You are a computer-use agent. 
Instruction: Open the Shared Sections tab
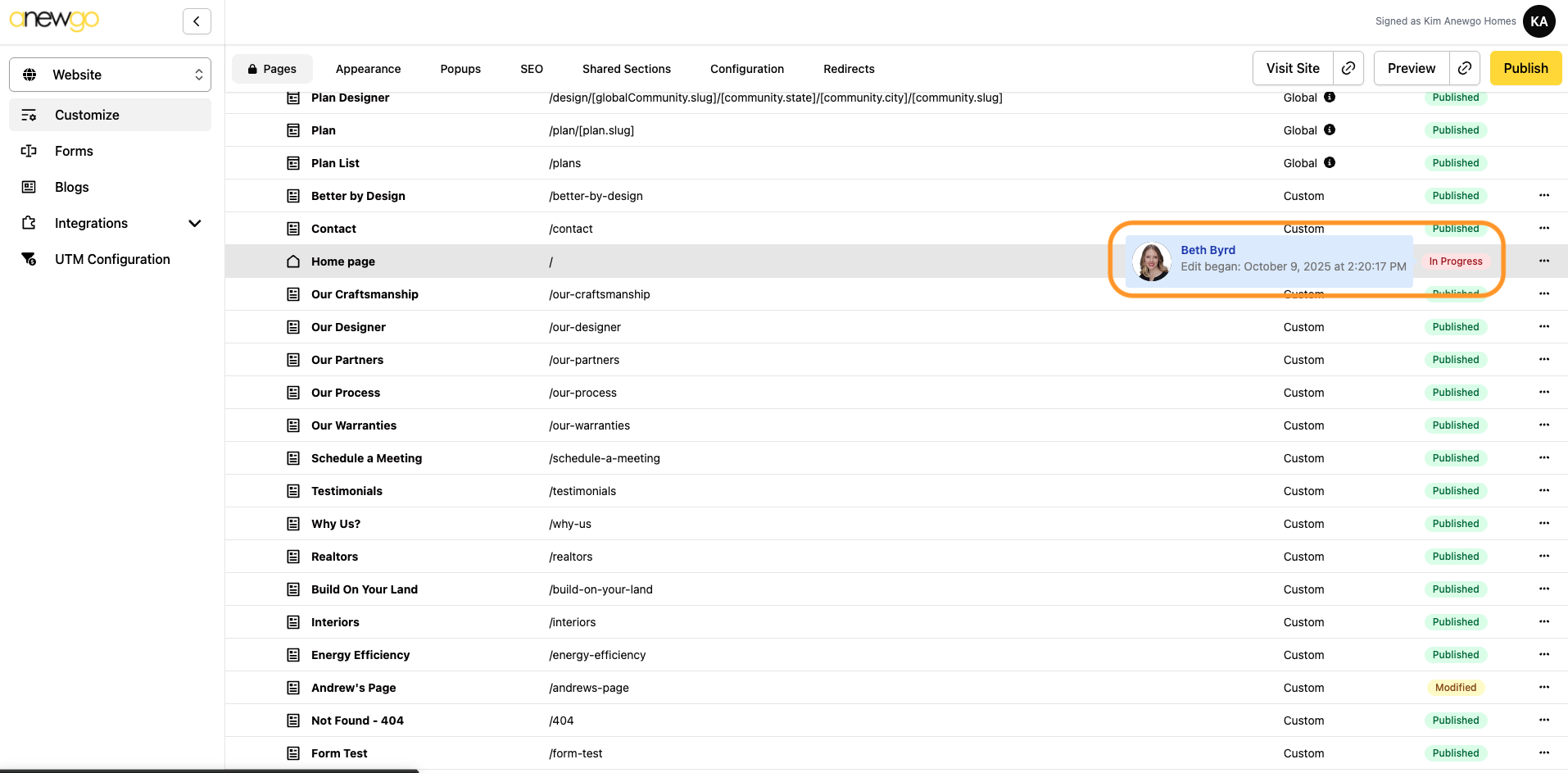[626, 69]
